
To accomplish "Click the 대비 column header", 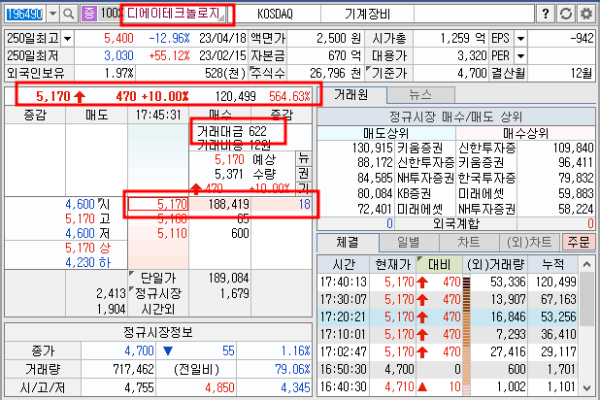I will coord(439,264).
